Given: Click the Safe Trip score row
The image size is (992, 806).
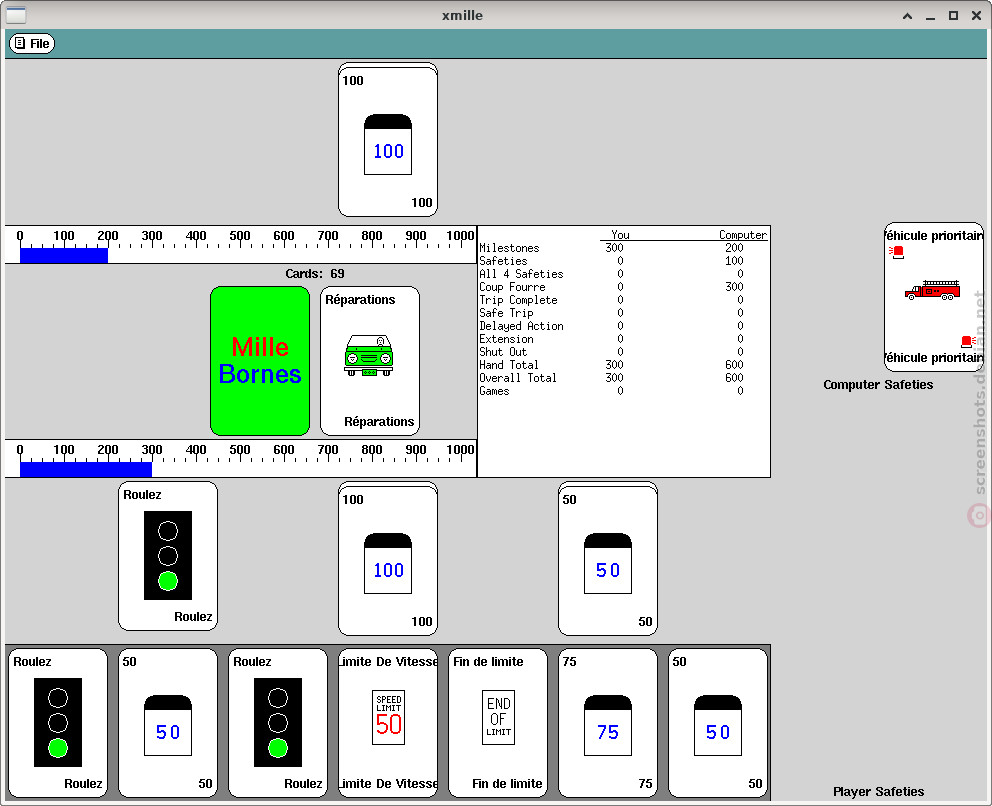Looking at the screenshot, I should 623,313.
